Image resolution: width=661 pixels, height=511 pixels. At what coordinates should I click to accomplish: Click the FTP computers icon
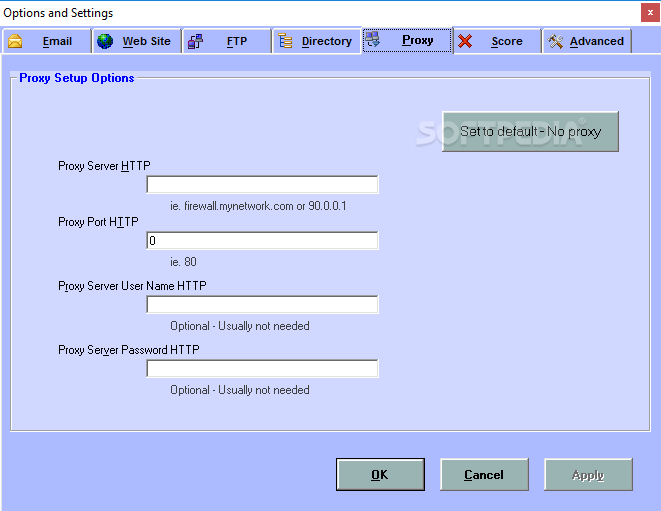pos(195,41)
